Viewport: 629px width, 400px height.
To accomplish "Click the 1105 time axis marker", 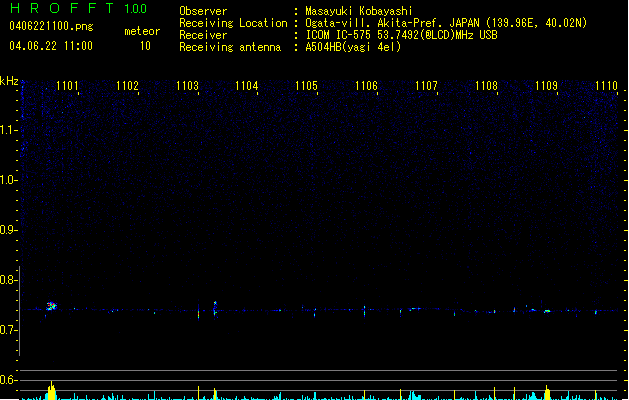I will tap(306, 86).
